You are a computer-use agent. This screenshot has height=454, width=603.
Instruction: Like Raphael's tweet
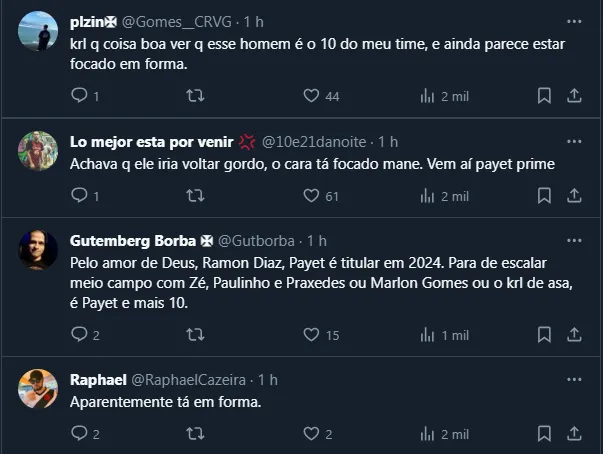pyautogui.click(x=311, y=434)
